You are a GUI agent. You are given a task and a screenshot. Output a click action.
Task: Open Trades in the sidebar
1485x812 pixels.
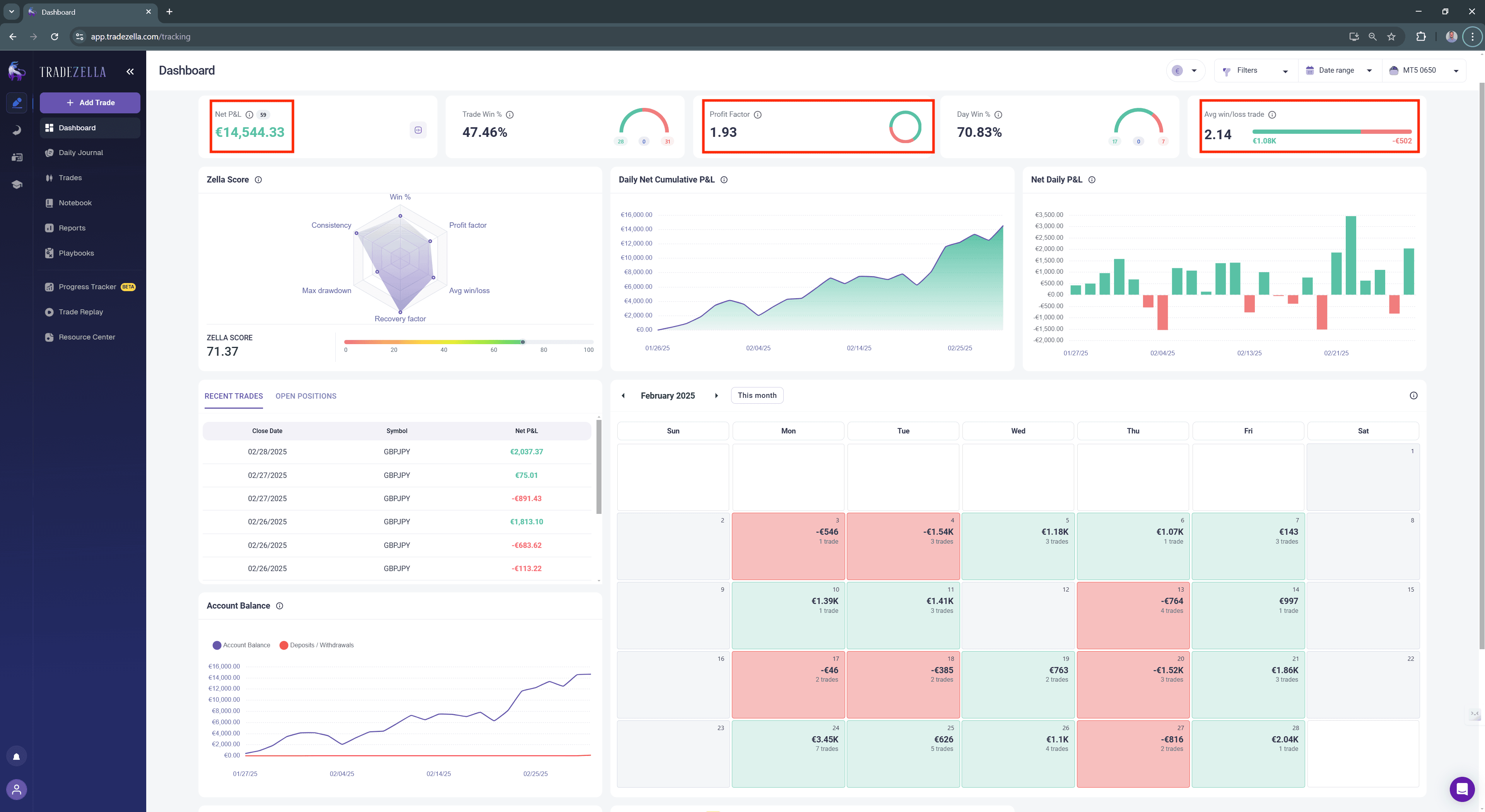(90, 177)
